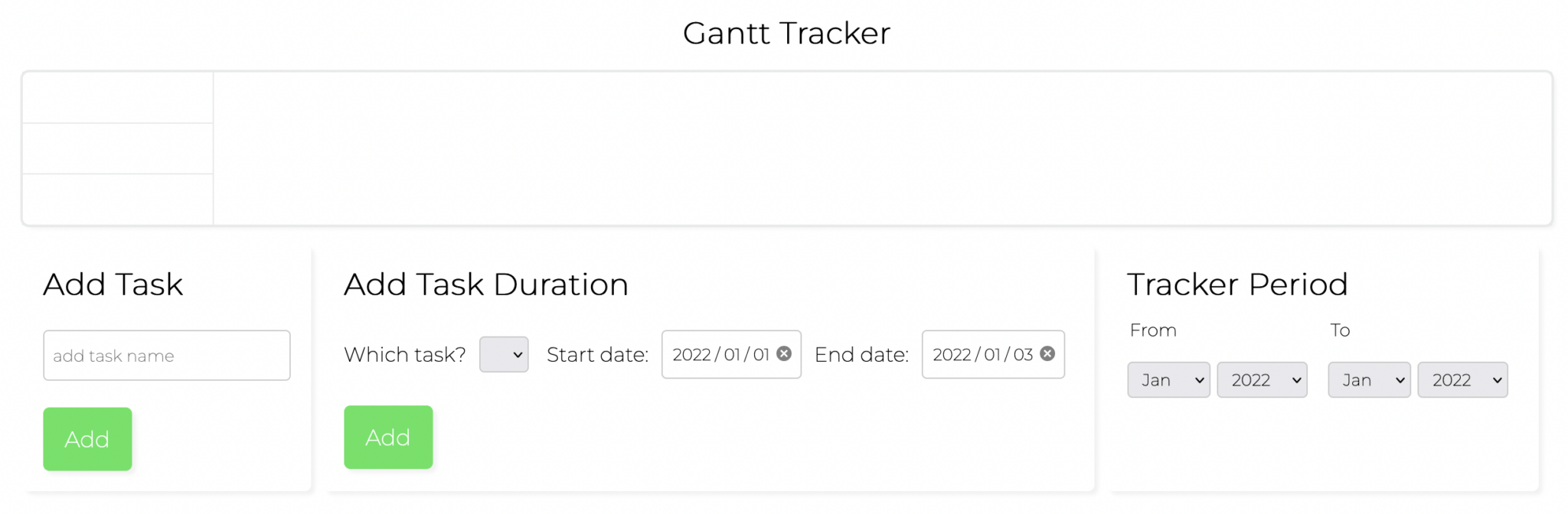Select the first empty task row cell

coord(118,98)
